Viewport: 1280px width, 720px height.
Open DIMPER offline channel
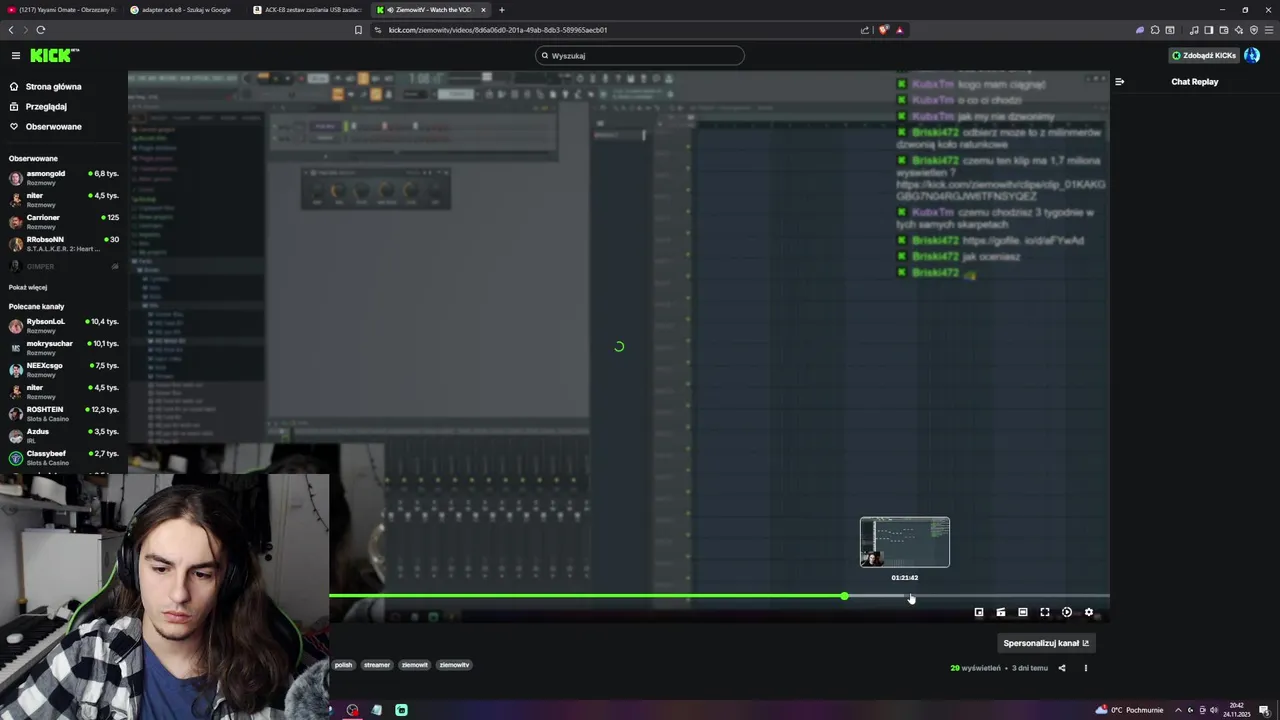pos(64,266)
